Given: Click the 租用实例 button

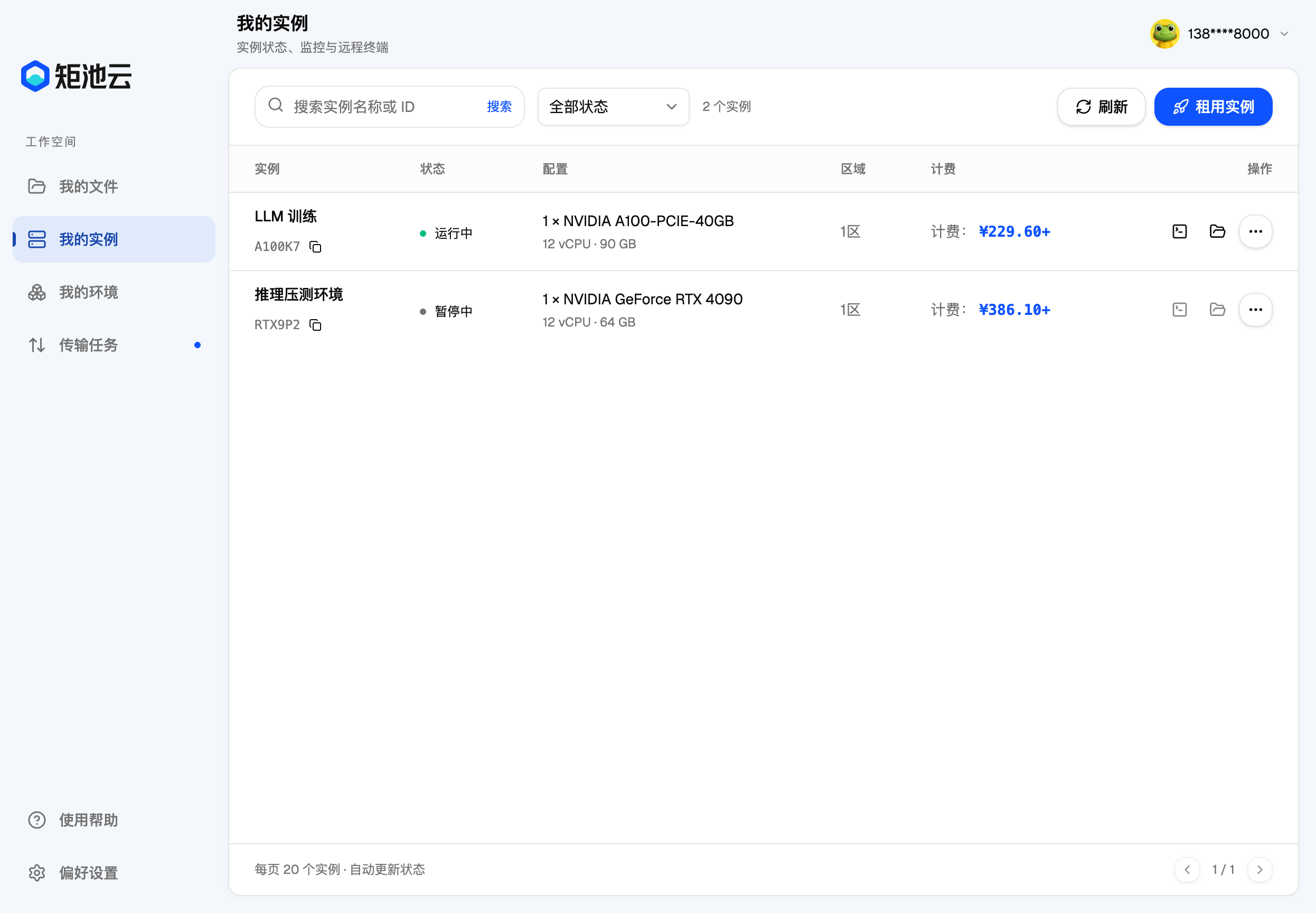Looking at the screenshot, I should point(1213,106).
